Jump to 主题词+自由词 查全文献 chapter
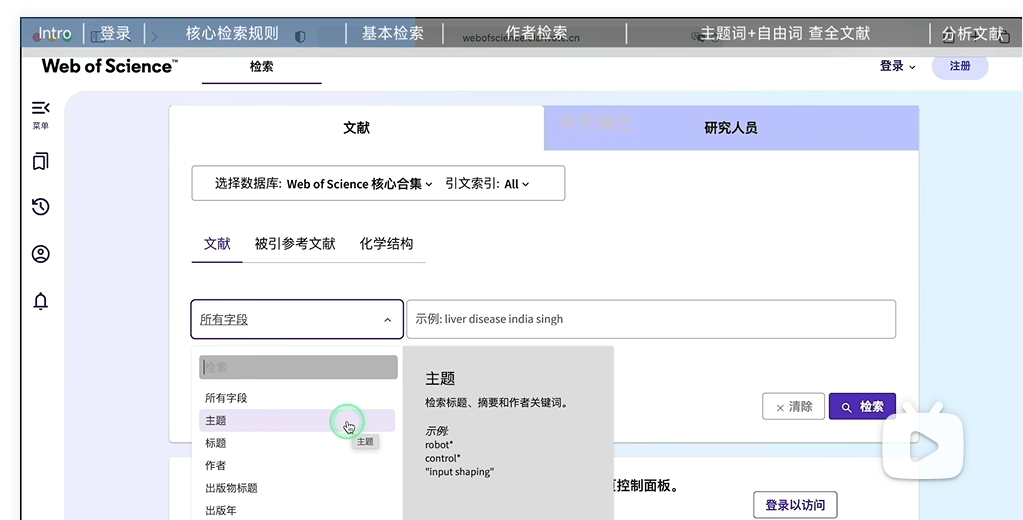Screen dimensions: 1023x520 pyautogui.click(x=786, y=33)
